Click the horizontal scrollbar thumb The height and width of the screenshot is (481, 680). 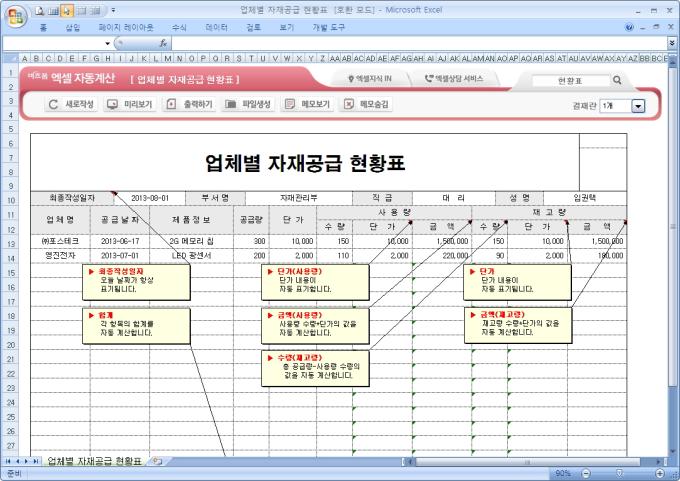(527, 461)
